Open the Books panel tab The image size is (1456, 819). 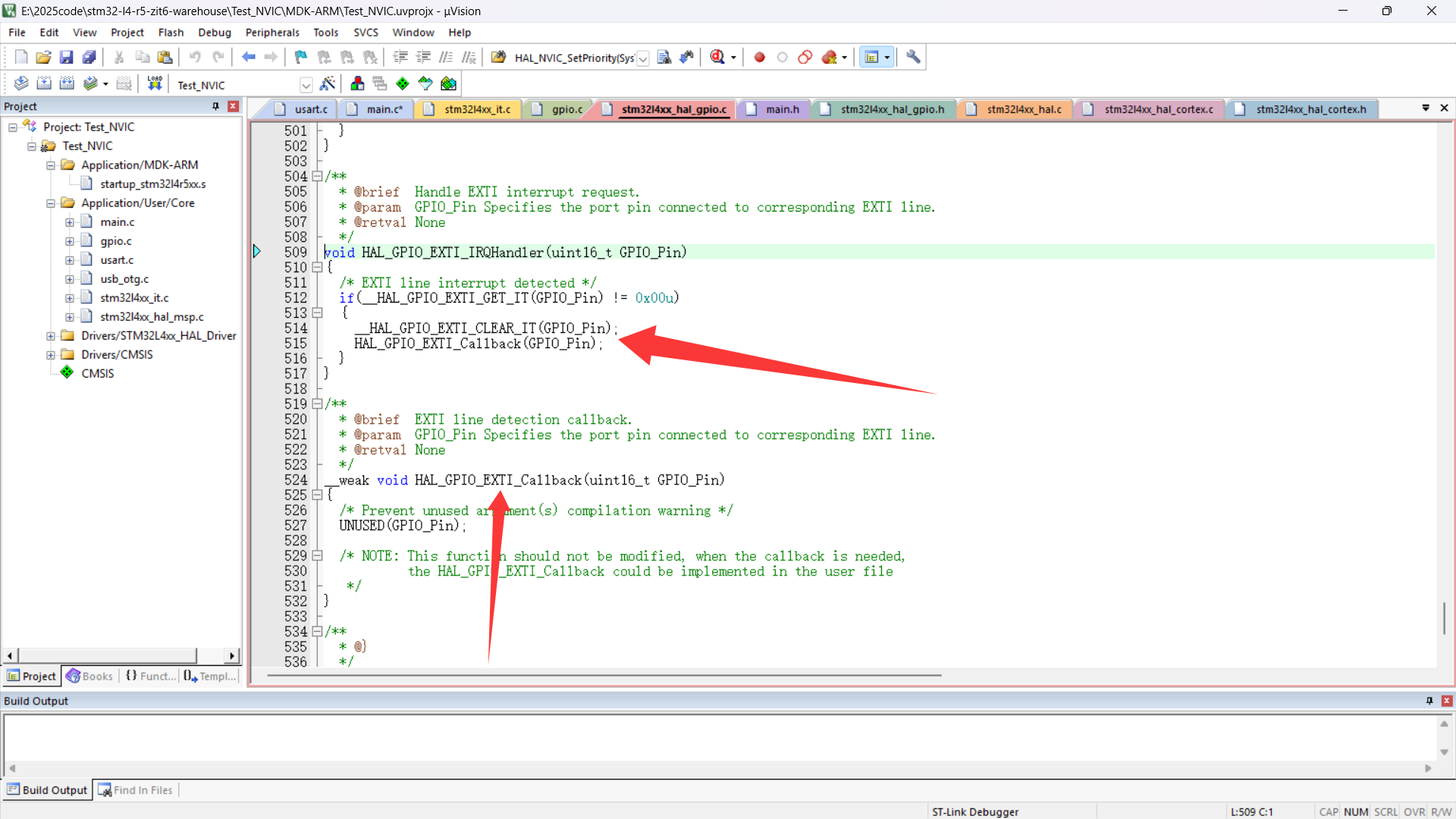(x=89, y=676)
